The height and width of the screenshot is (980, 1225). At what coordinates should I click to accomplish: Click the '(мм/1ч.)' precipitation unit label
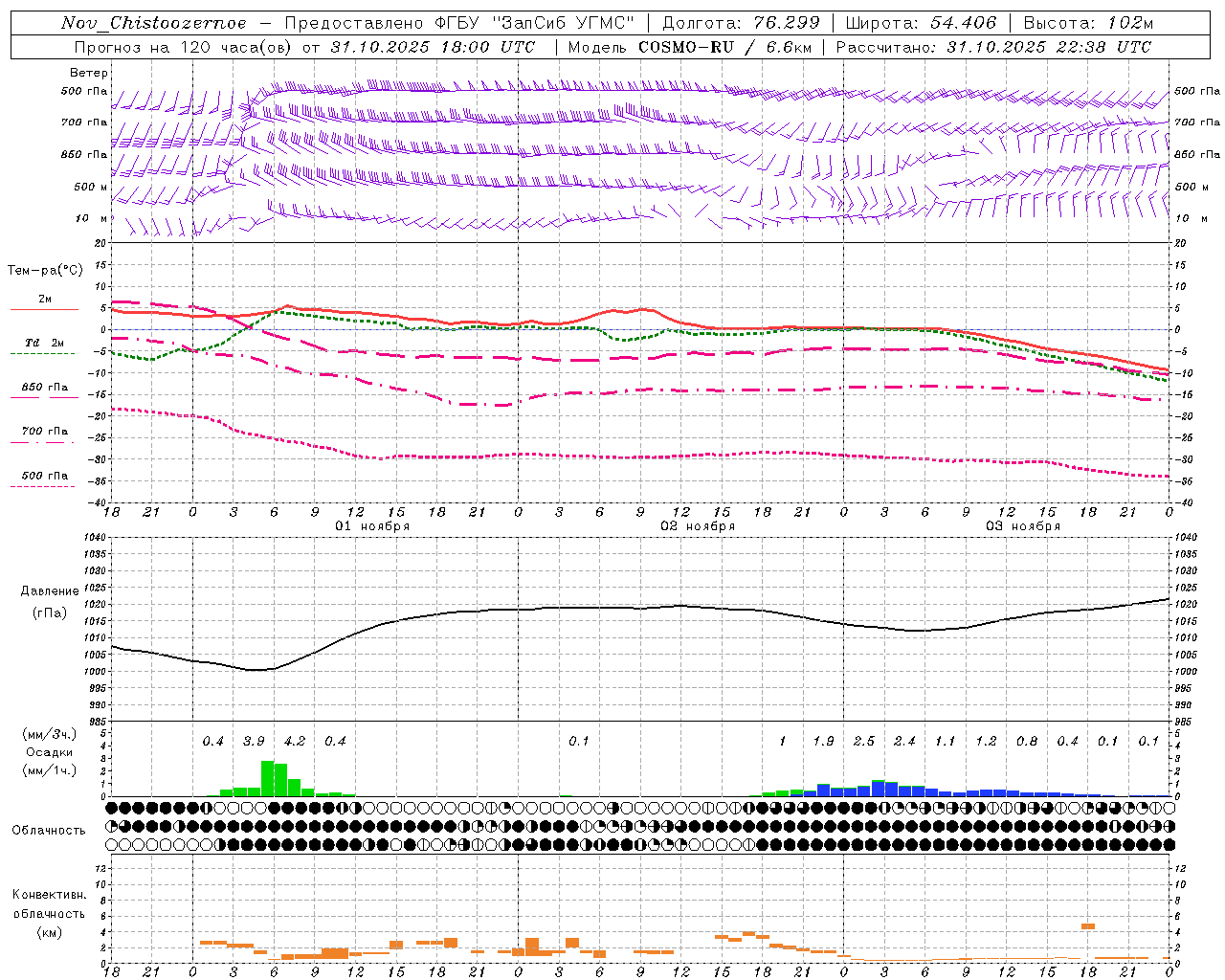pyautogui.click(x=50, y=770)
